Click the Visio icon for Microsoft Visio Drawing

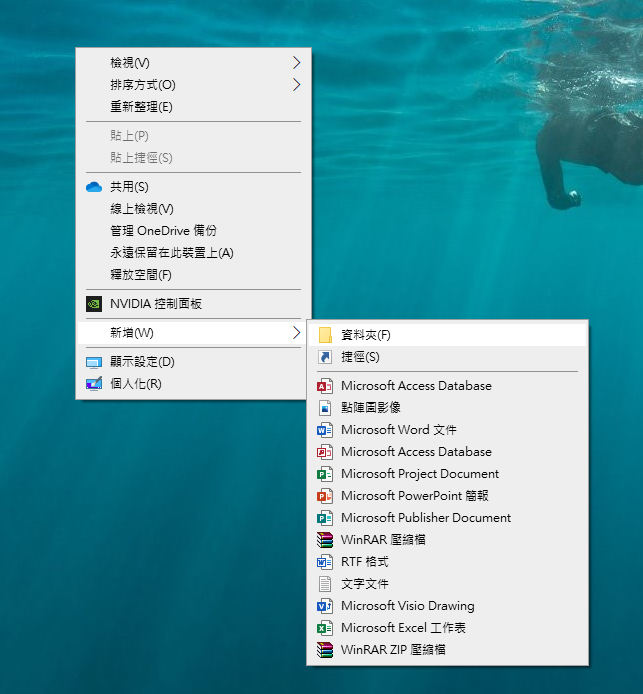tap(325, 606)
